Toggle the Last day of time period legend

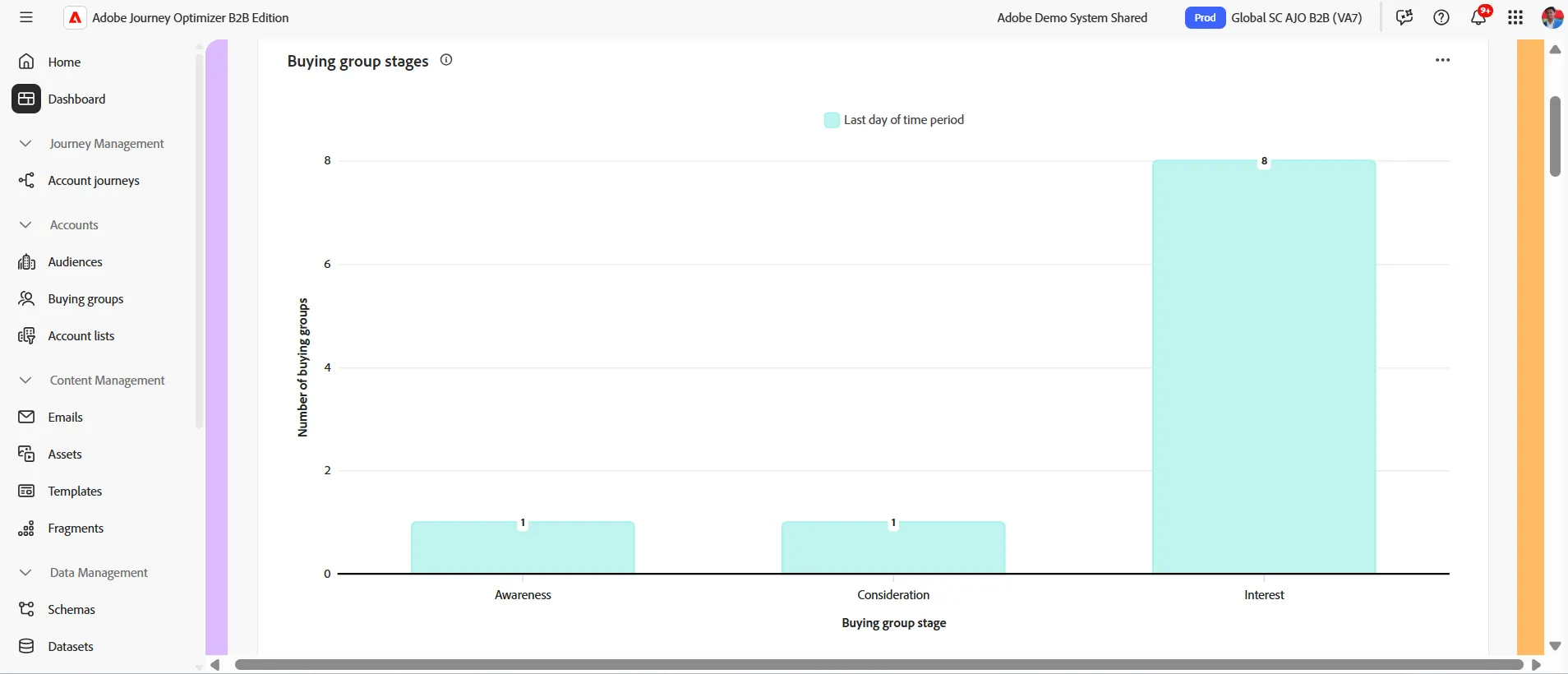[894, 120]
